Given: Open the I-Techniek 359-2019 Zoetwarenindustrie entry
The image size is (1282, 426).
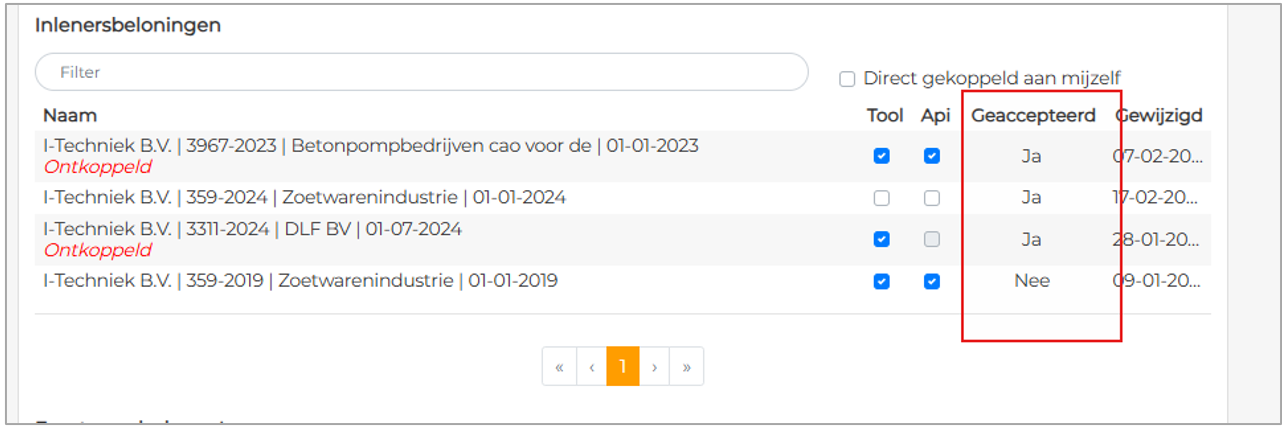Looking at the screenshot, I should point(300,281).
